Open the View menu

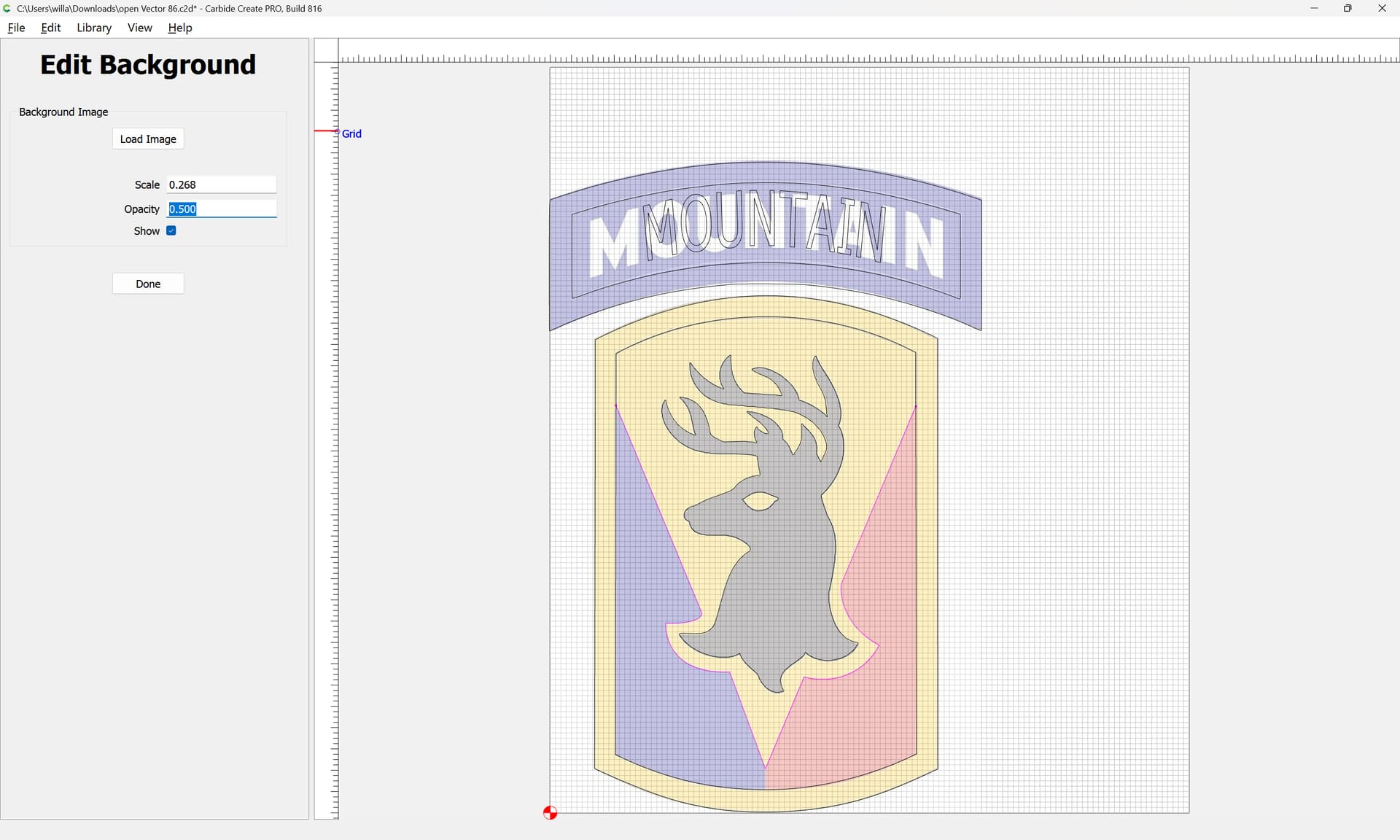[139, 28]
